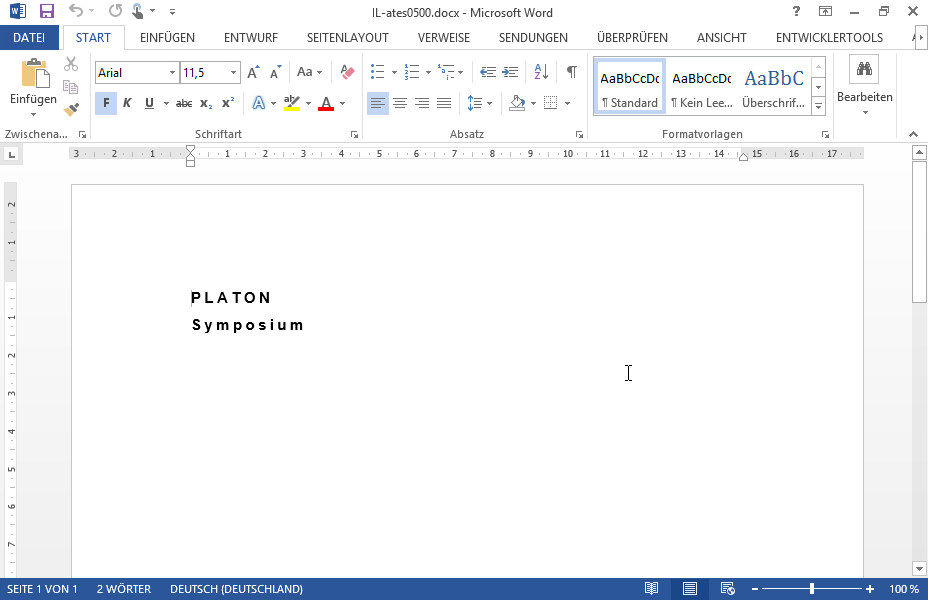The width and height of the screenshot is (928, 600).
Task: Justify the paragraph text
Action: [444, 104]
